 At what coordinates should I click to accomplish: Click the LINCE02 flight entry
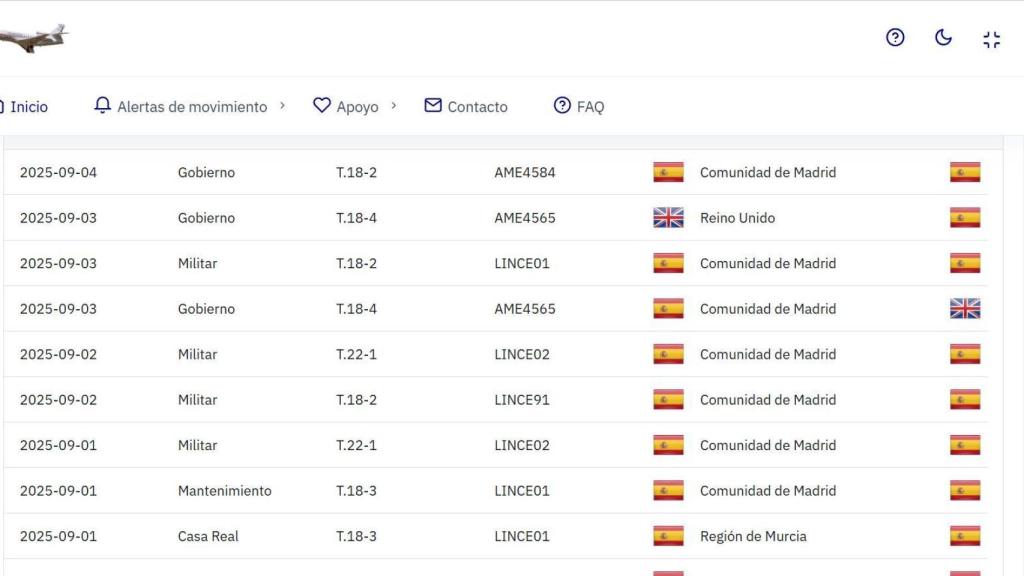pyautogui.click(x=521, y=354)
